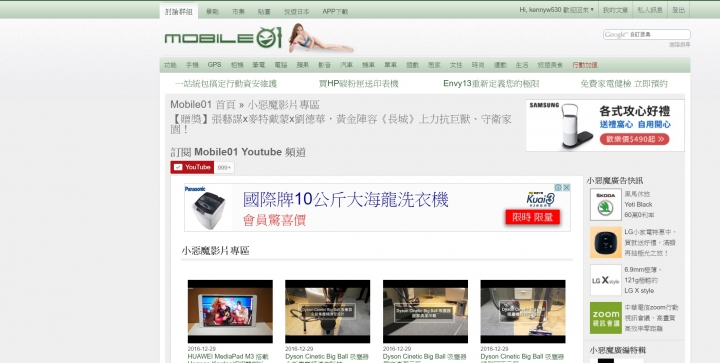Open the 居家 category menu
720x363 pixels.
[434, 65]
